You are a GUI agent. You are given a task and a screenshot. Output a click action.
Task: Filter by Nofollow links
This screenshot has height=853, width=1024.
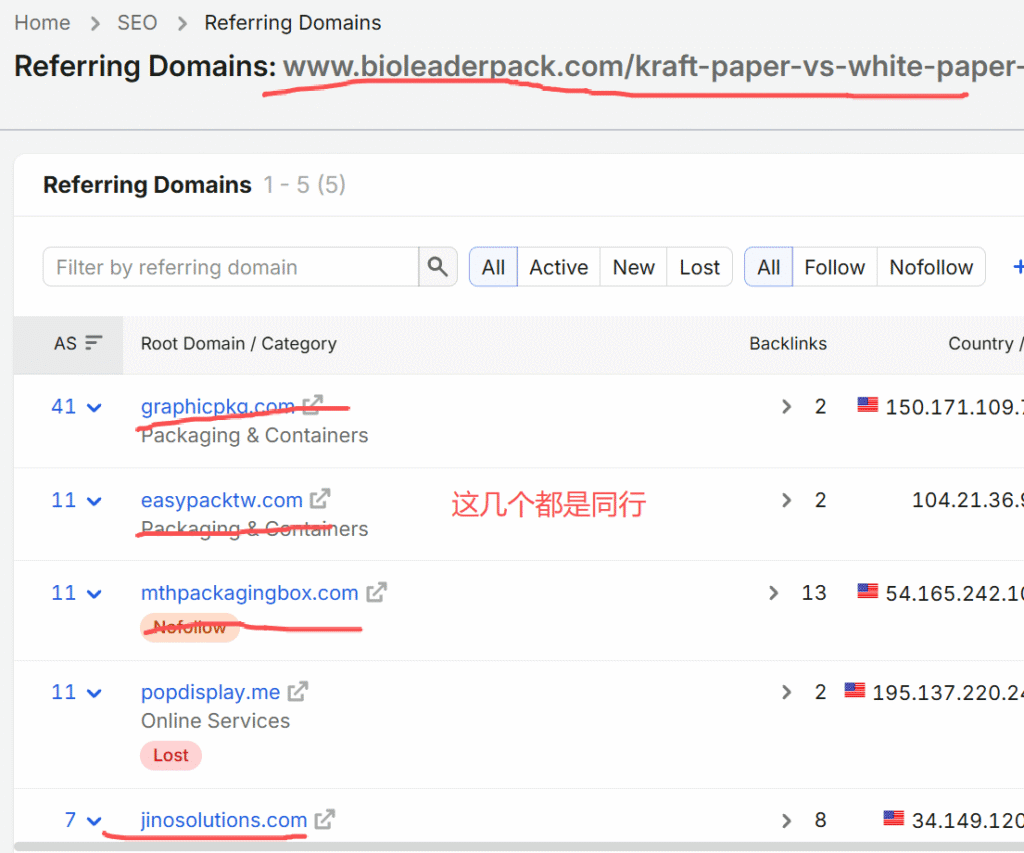pos(931,266)
